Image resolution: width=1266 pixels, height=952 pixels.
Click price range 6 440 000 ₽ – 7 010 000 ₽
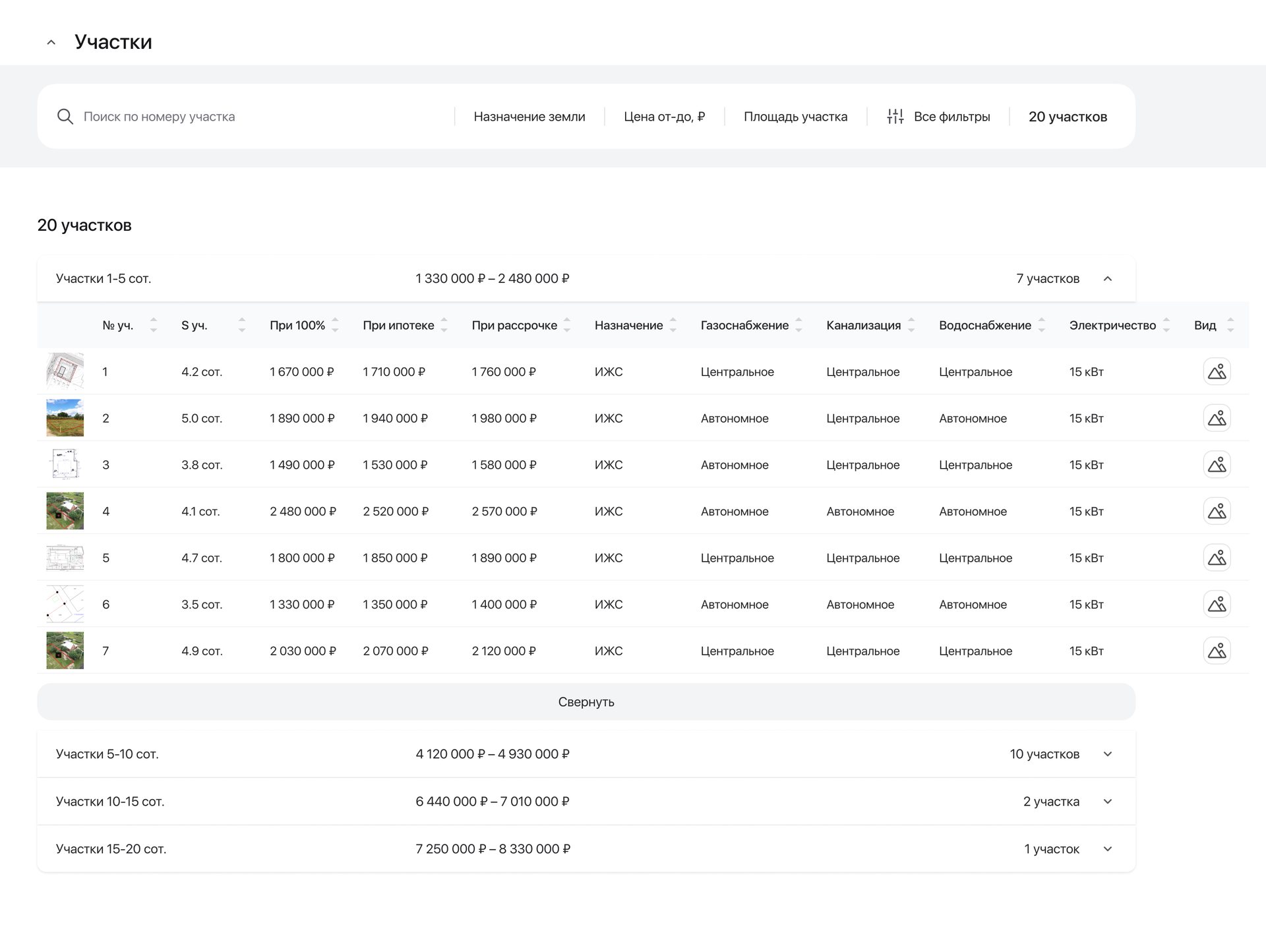pyautogui.click(x=493, y=802)
